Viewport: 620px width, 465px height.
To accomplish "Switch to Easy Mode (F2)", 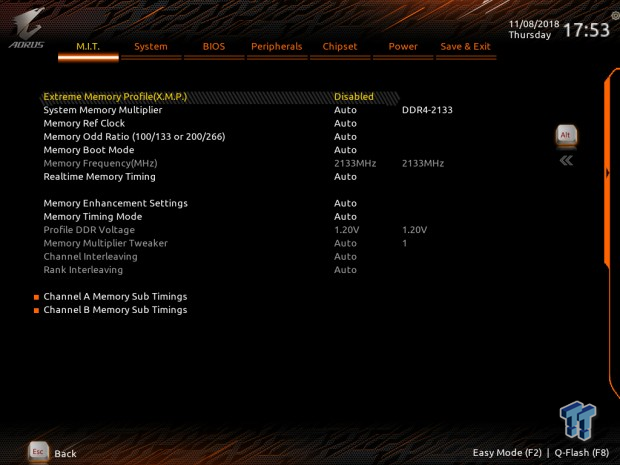I will click(507, 453).
